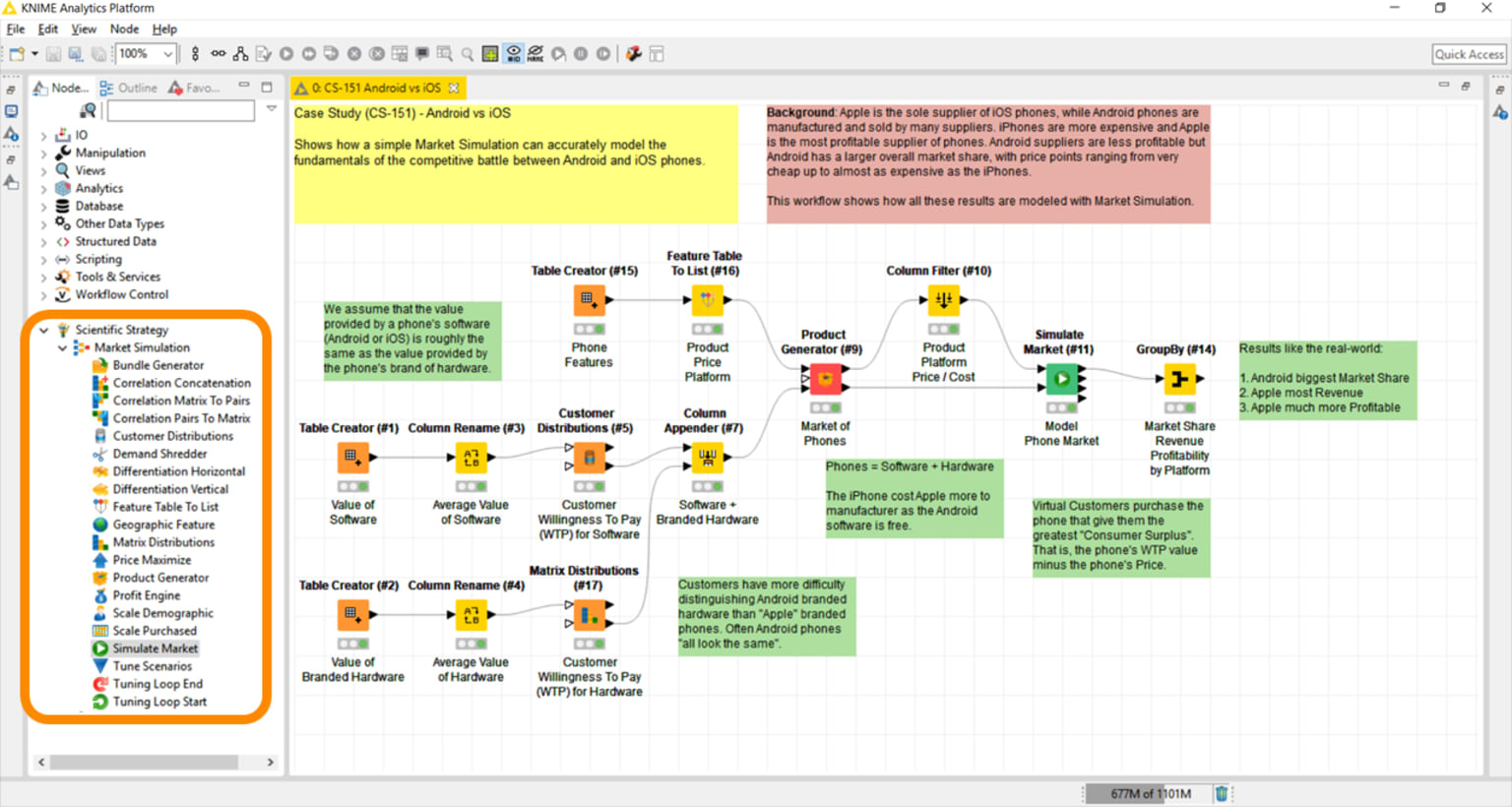Open configure dialog via toolbar icon

click(263, 54)
